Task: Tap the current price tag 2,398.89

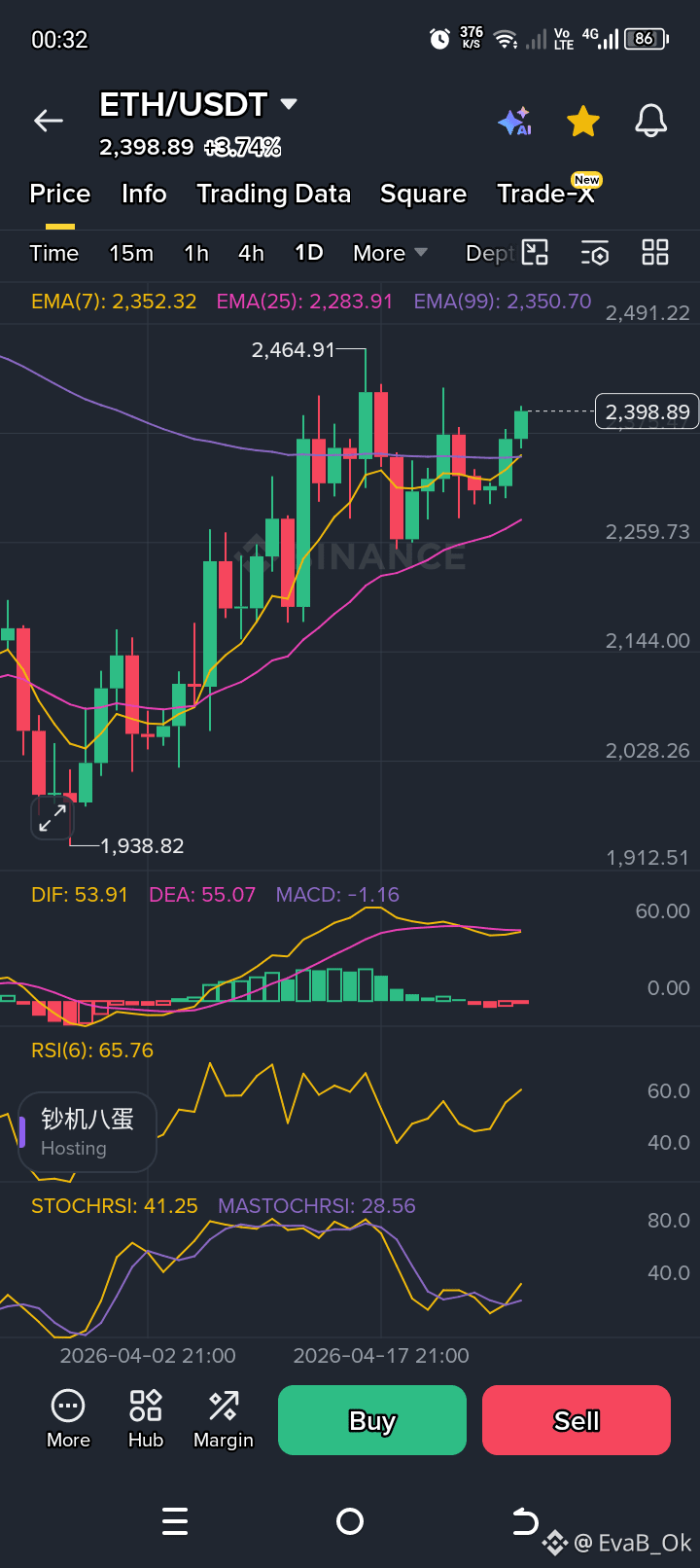Action: tap(647, 411)
